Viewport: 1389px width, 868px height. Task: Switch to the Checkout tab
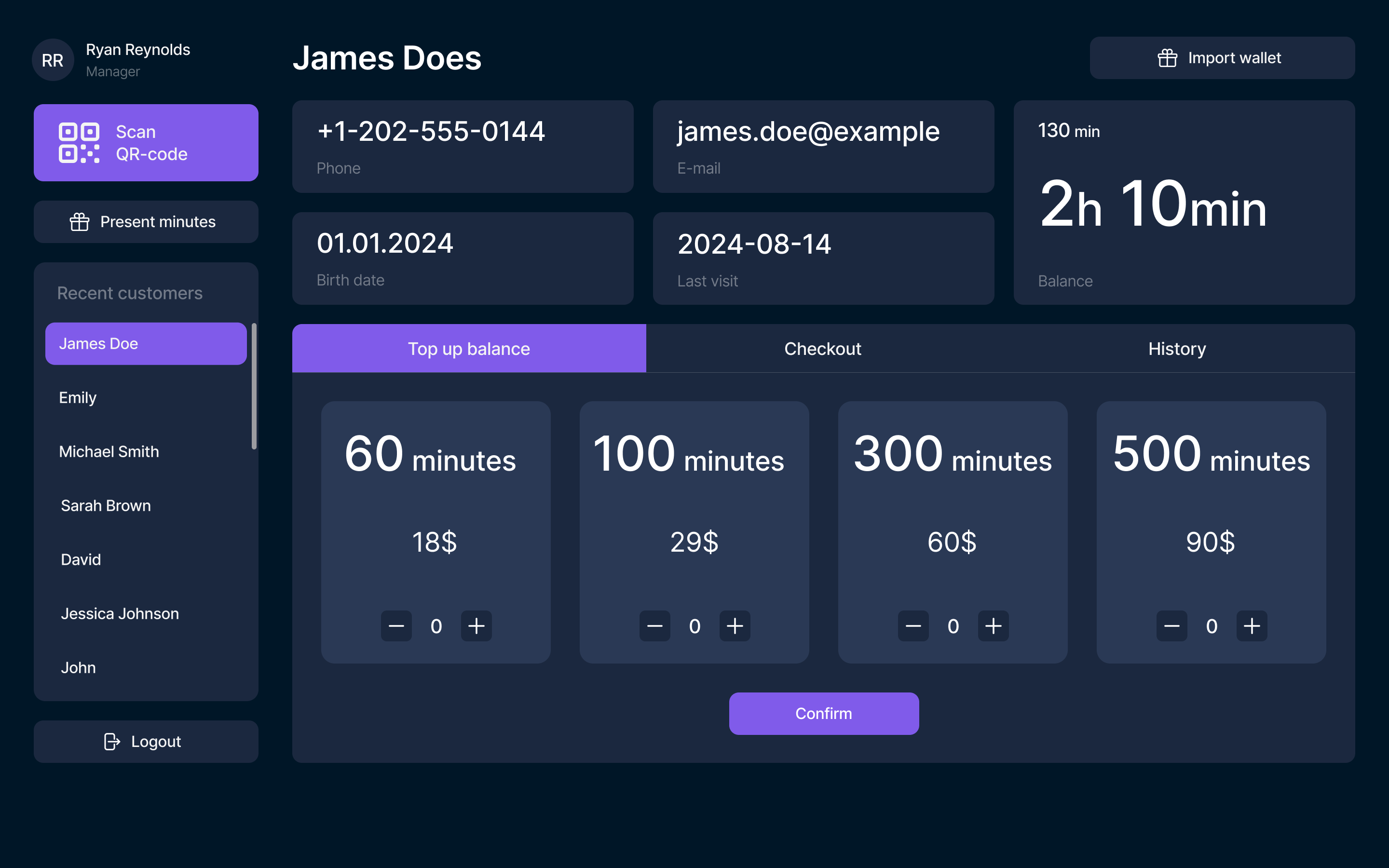click(823, 349)
